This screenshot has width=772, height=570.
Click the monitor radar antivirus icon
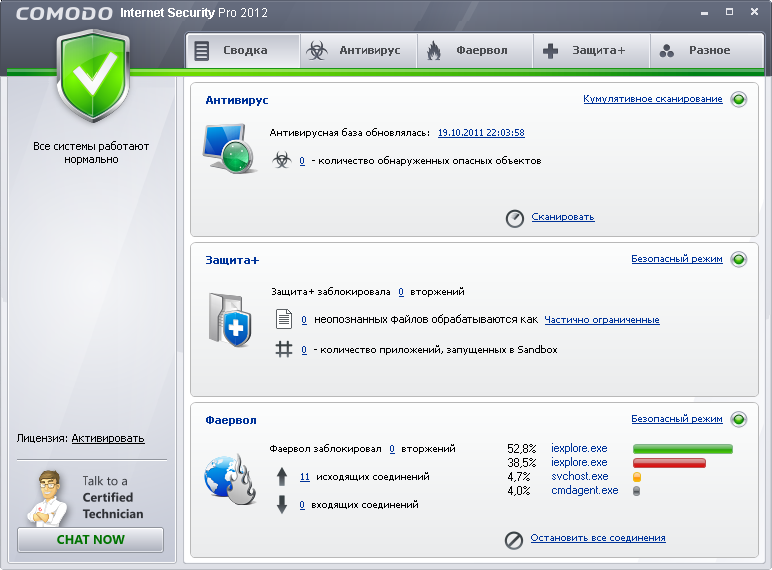229,148
